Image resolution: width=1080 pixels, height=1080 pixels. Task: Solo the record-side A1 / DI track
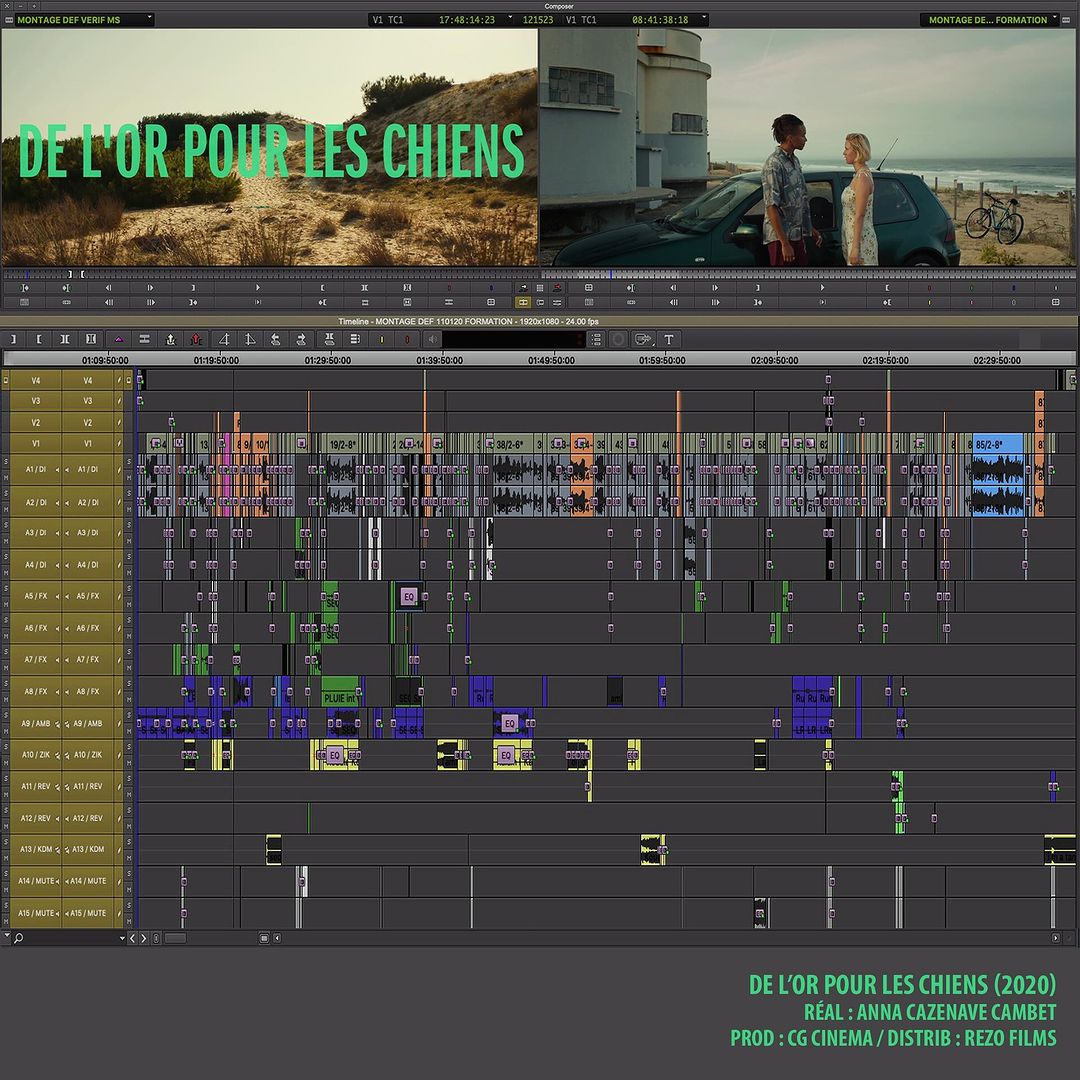point(128,461)
